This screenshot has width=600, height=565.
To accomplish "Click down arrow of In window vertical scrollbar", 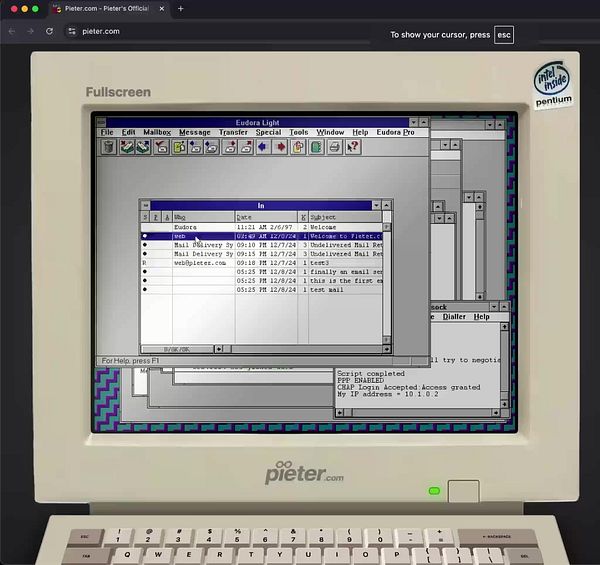I will 387,340.
